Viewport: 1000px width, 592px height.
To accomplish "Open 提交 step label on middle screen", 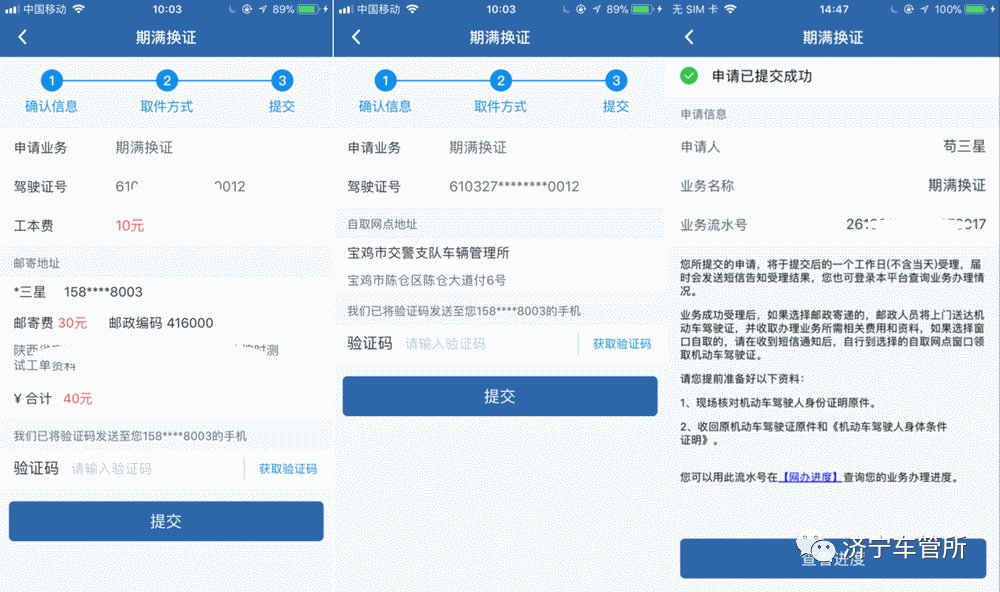I will click(616, 106).
